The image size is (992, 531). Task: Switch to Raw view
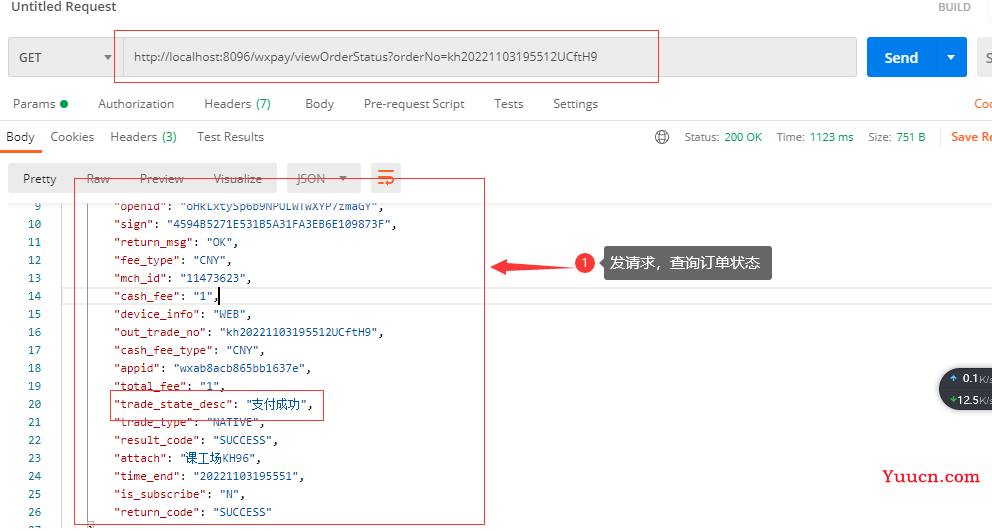(x=98, y=178)
